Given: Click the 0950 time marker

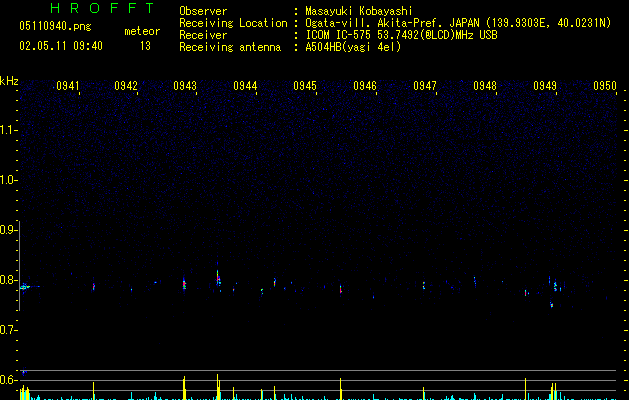Looking at the screenshot, I should point(605,86).
